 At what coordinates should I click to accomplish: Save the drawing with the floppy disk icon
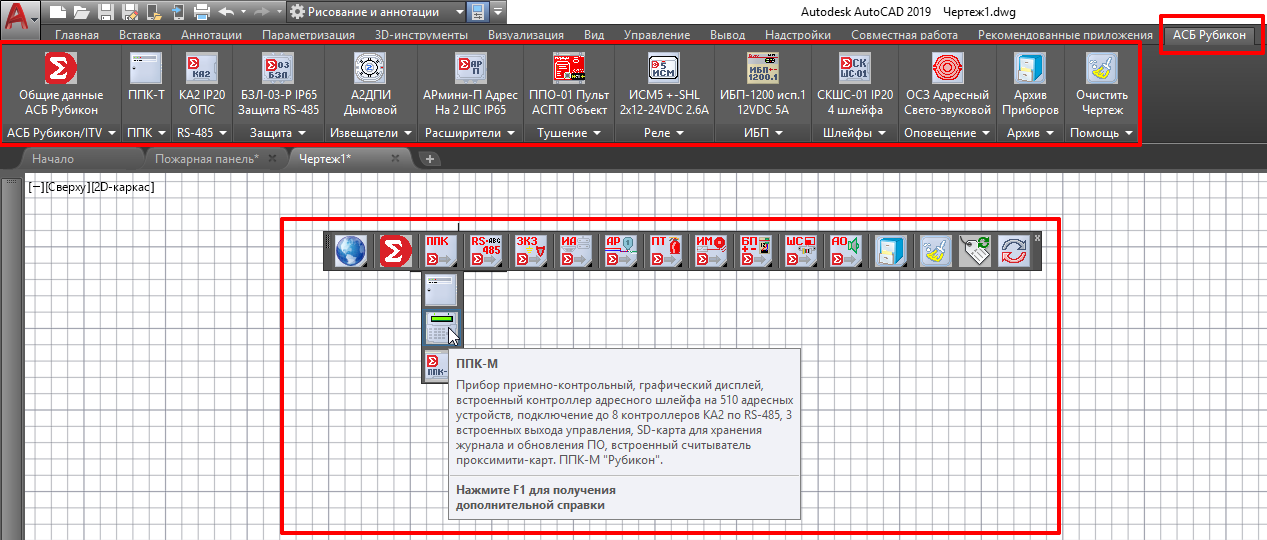(105, 12)
